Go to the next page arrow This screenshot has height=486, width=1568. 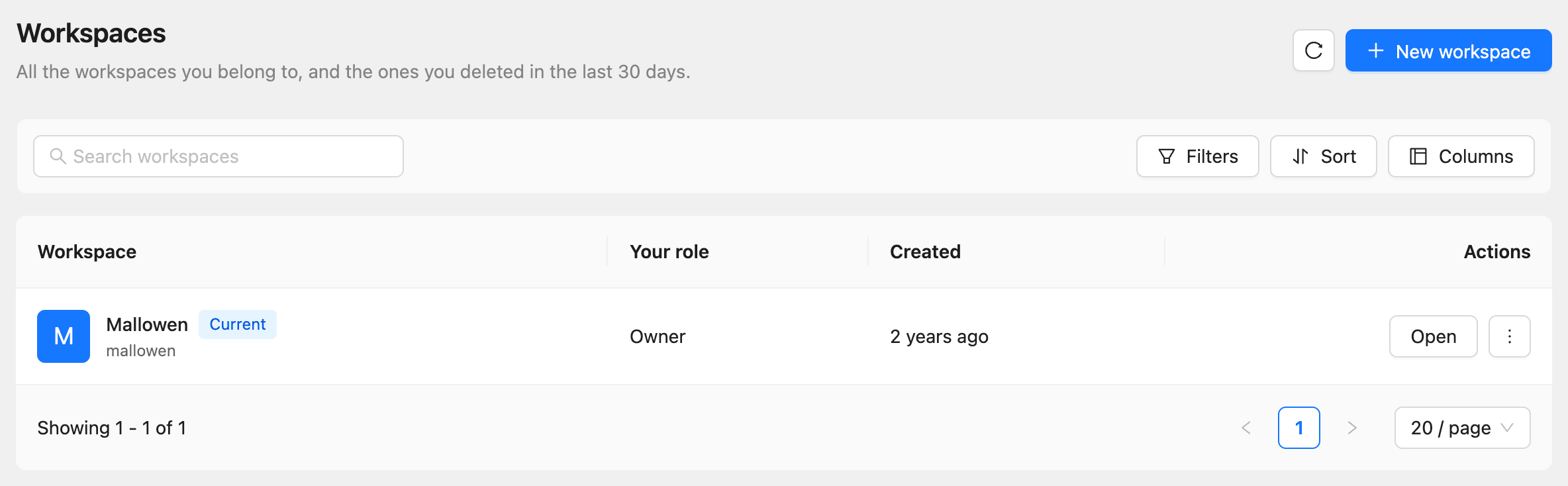1352,428
